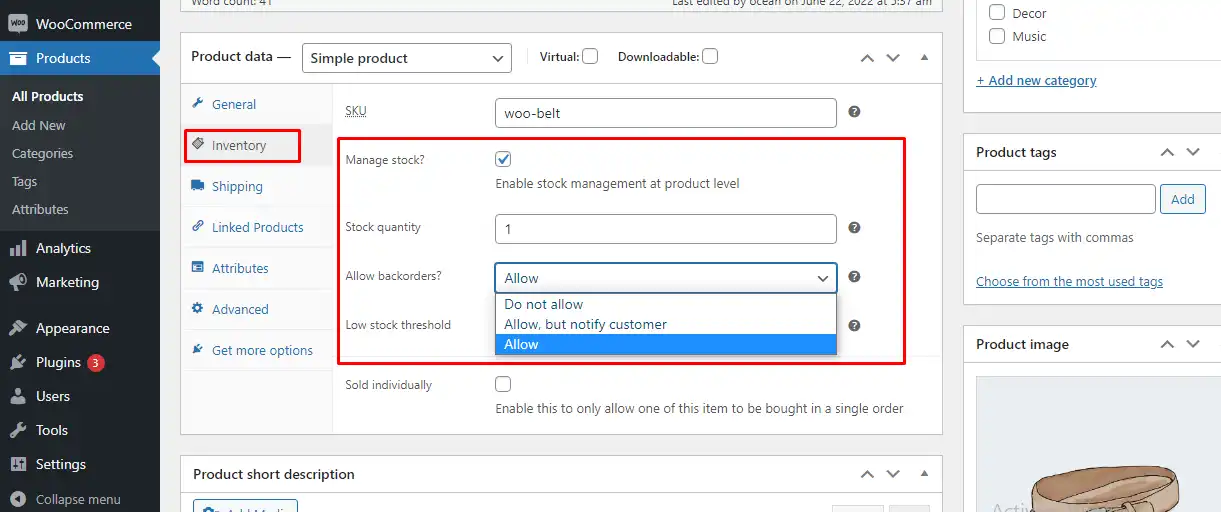1221x512 pixels.
Task: Move Product tags panel up
Action: click(1167, 152)
